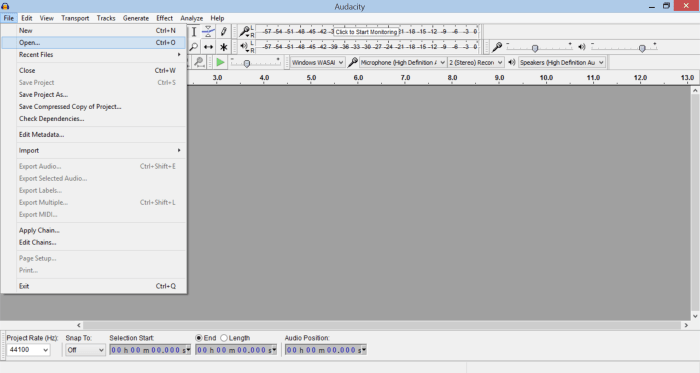Choose Check Dependencies...

pos(94,118)
